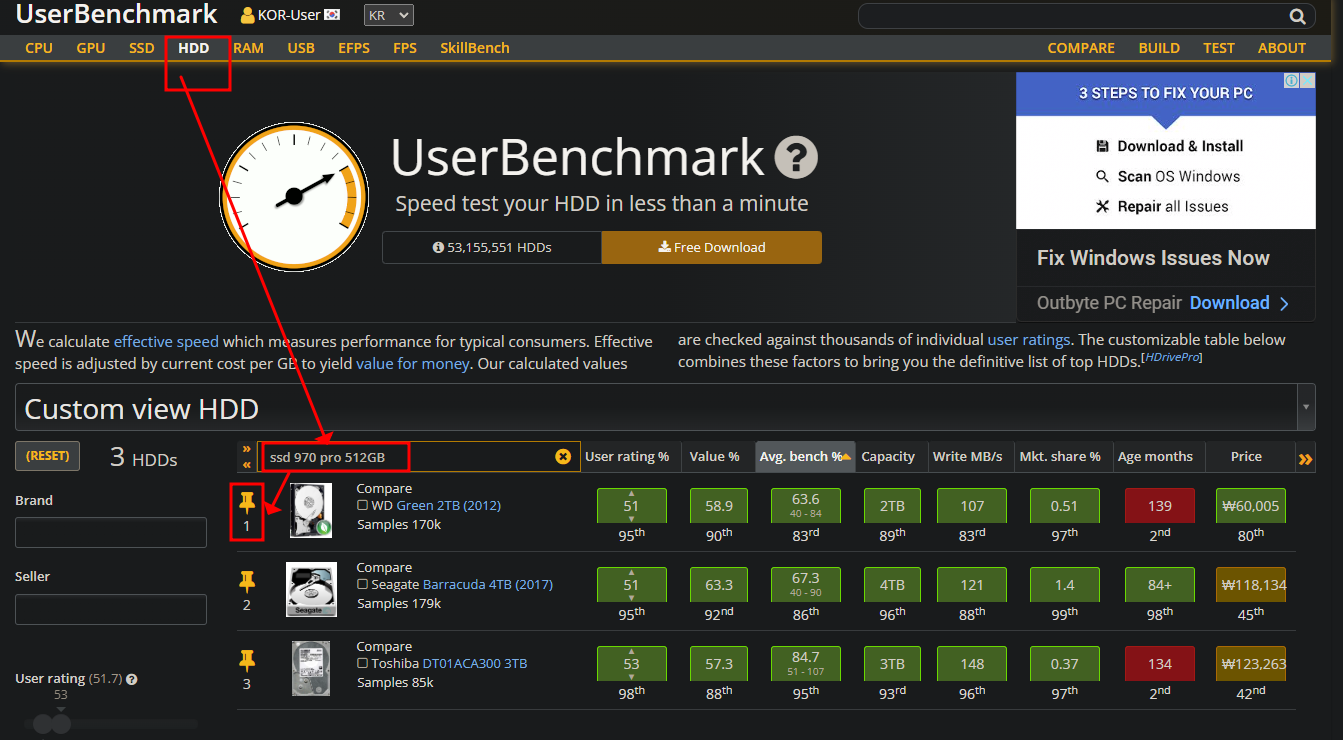Viewport: 1343px width, 740px height.
Task: Open Seagate Barracuda 4TB (2017) link
Action: point(488,585)
